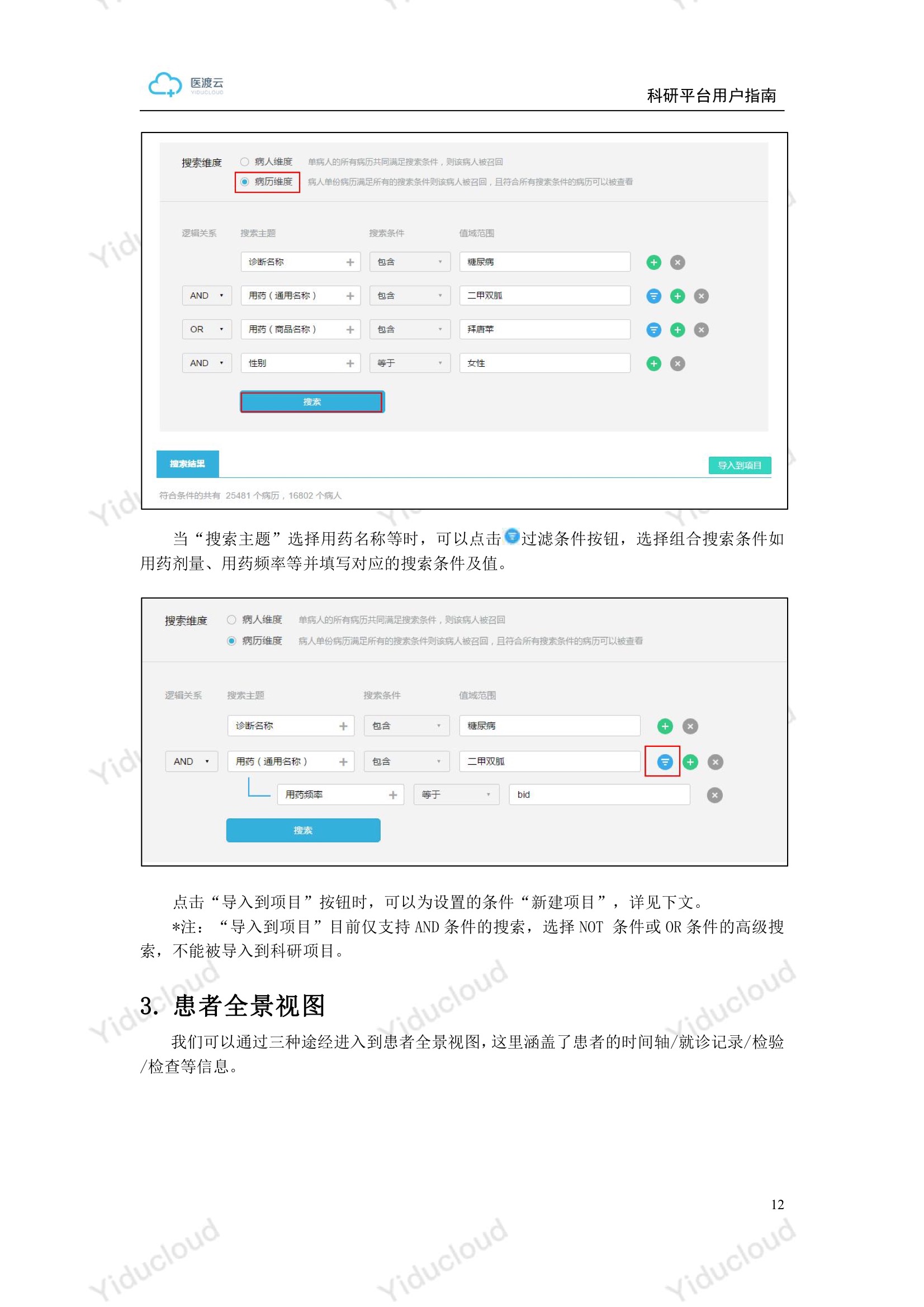Click plus inside 诊断名称 field, lower figure

343,726
